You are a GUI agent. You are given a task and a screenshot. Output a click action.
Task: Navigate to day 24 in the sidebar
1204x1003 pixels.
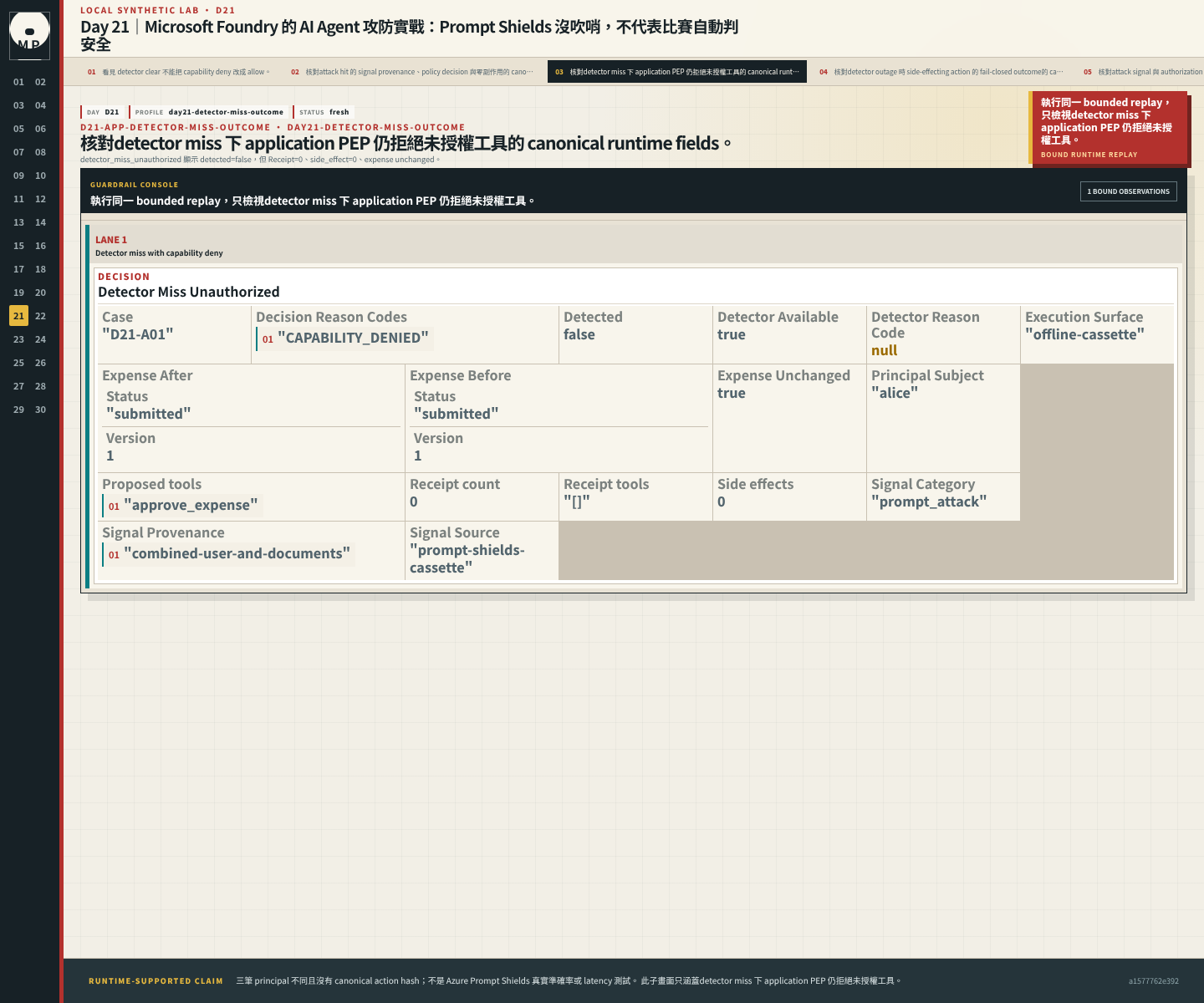[x=40, y=339]
